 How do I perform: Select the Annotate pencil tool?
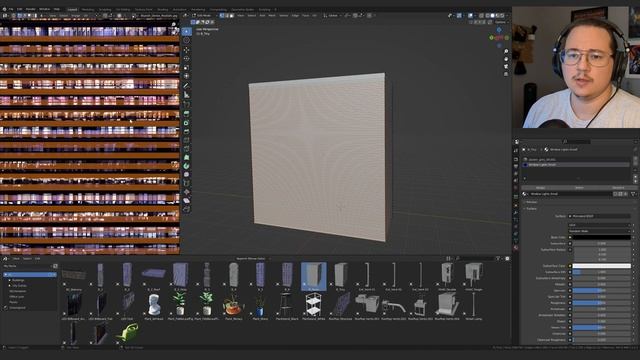[x=187, y=86]
